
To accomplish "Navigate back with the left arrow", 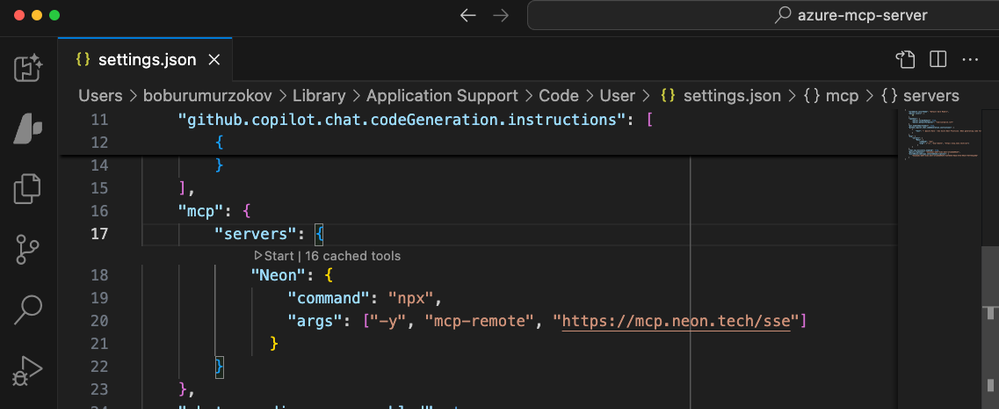I will pyautogui.click(x=468, y=16).
